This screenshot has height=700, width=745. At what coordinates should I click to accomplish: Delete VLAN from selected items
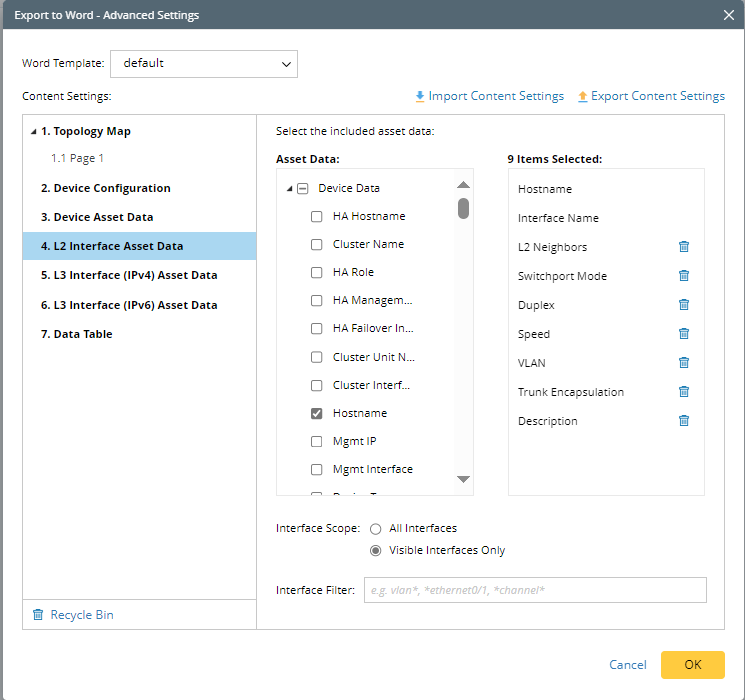click(684, 363)
